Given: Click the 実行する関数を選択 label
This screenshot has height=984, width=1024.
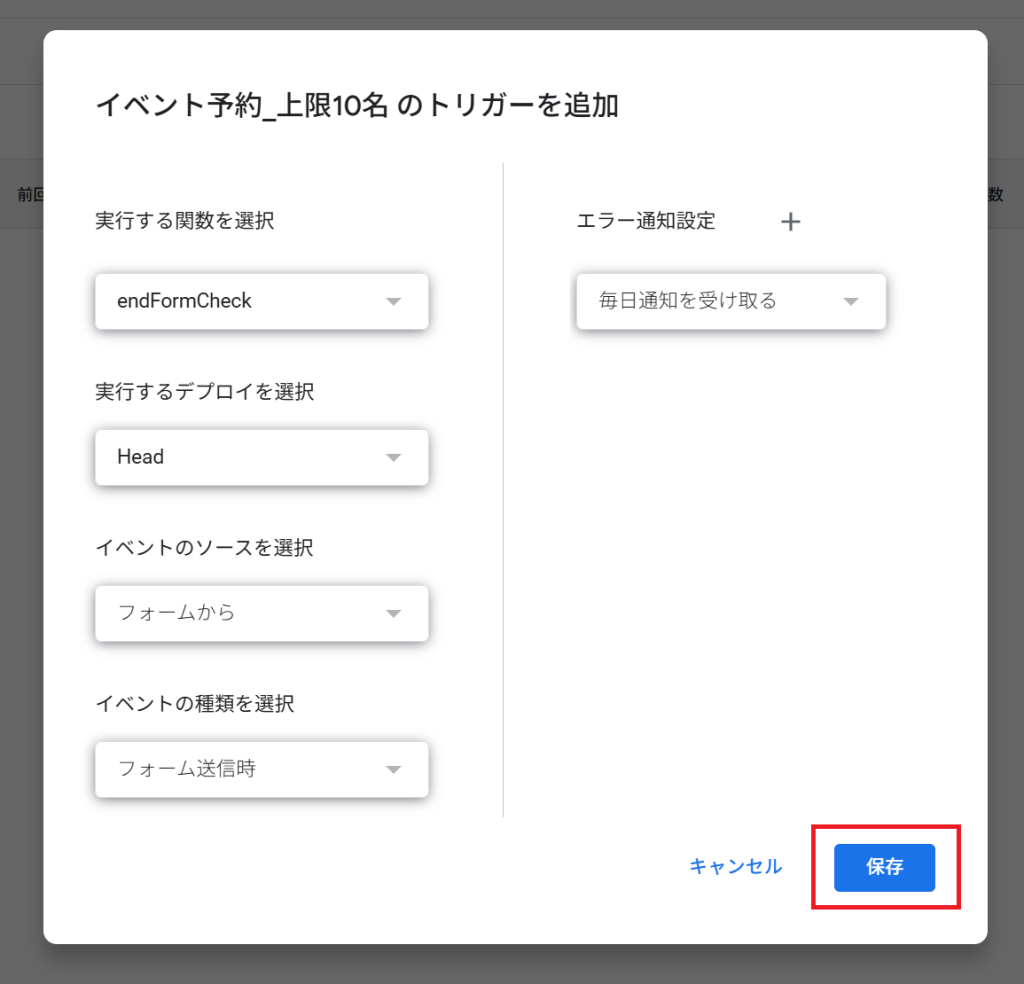Looking at the screenshot, I should click(x=185, y=221).
